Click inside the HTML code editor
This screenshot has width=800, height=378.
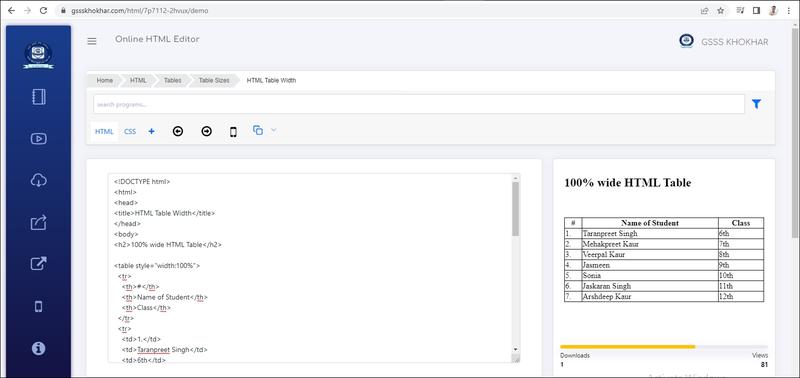(310, 268)
